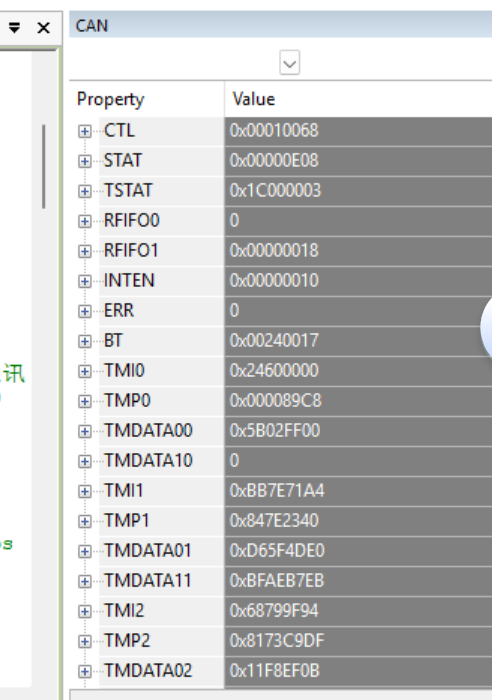492x700 pixels.
Task: Select the TMI1 property name
Action: [124, 491]
